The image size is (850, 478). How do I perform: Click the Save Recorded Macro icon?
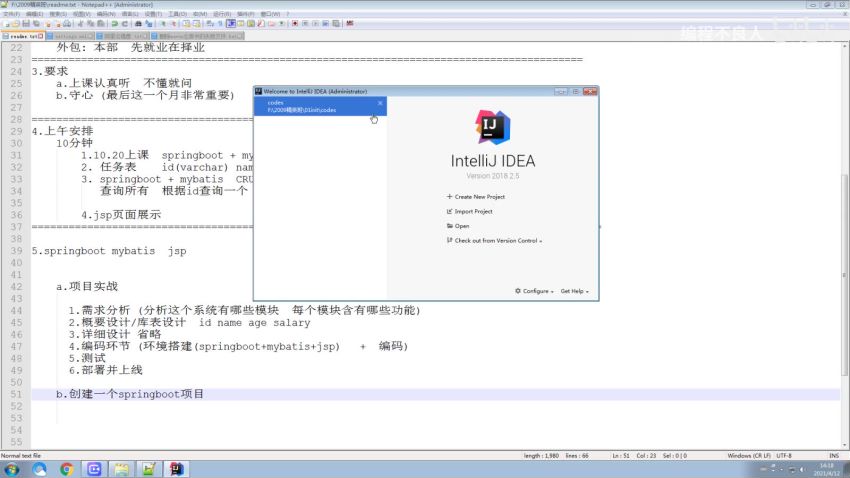pos(336,24)
